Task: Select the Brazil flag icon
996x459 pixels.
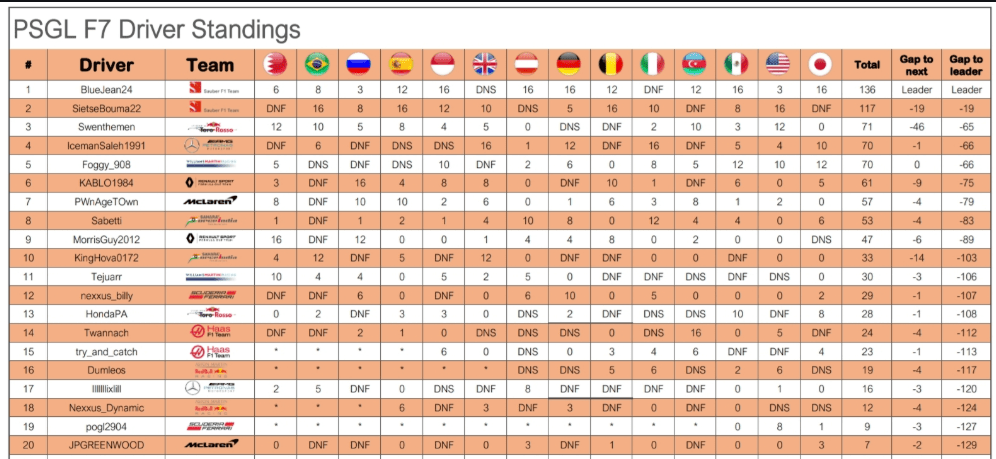Action: click(x=317, y=64)
